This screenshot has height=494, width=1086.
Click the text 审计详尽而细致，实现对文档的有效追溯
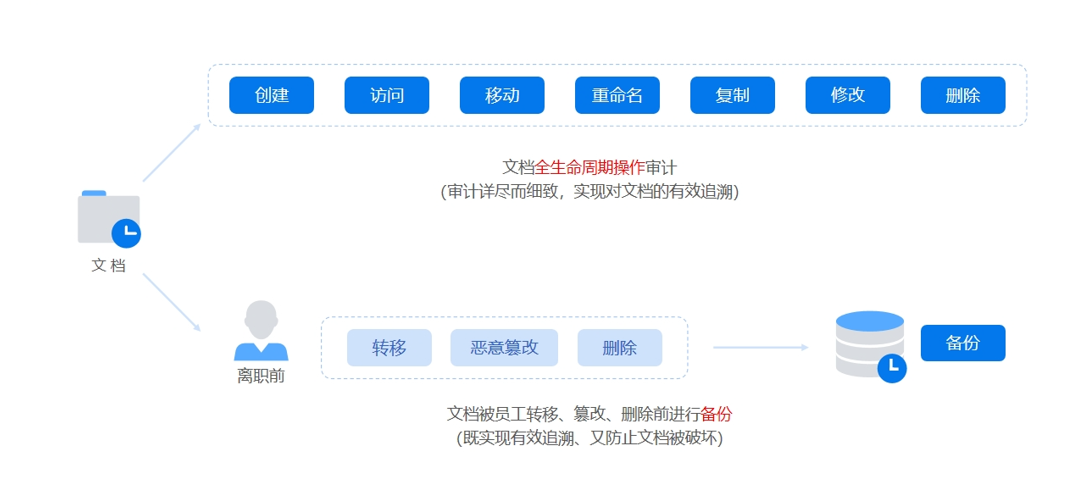[x=590, y=192]
